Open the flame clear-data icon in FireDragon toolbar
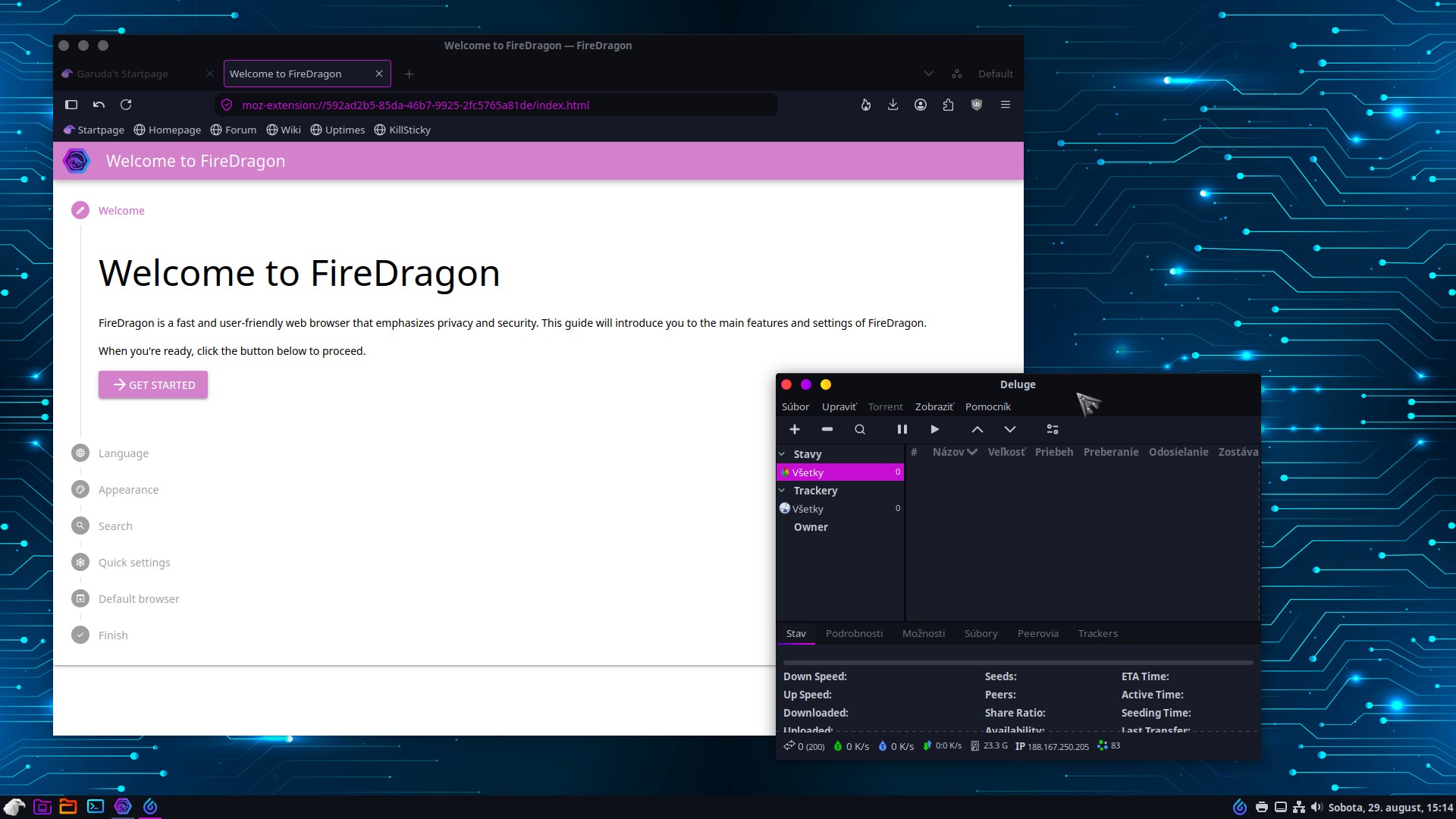Viewport: 1456px width, 819px height. [866, 105]
